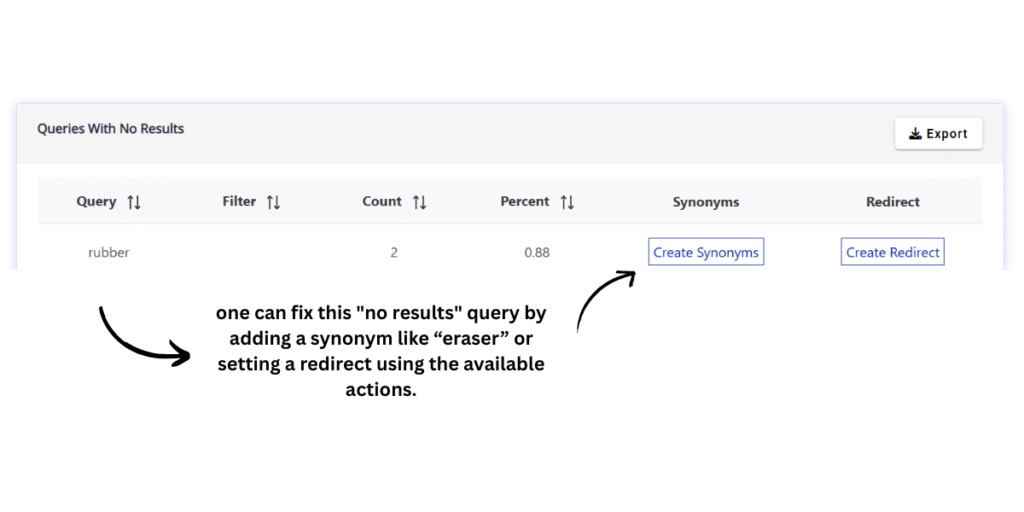Click Create Redirect for rubber query
The image size is (1024, 512).
[892, 252]
